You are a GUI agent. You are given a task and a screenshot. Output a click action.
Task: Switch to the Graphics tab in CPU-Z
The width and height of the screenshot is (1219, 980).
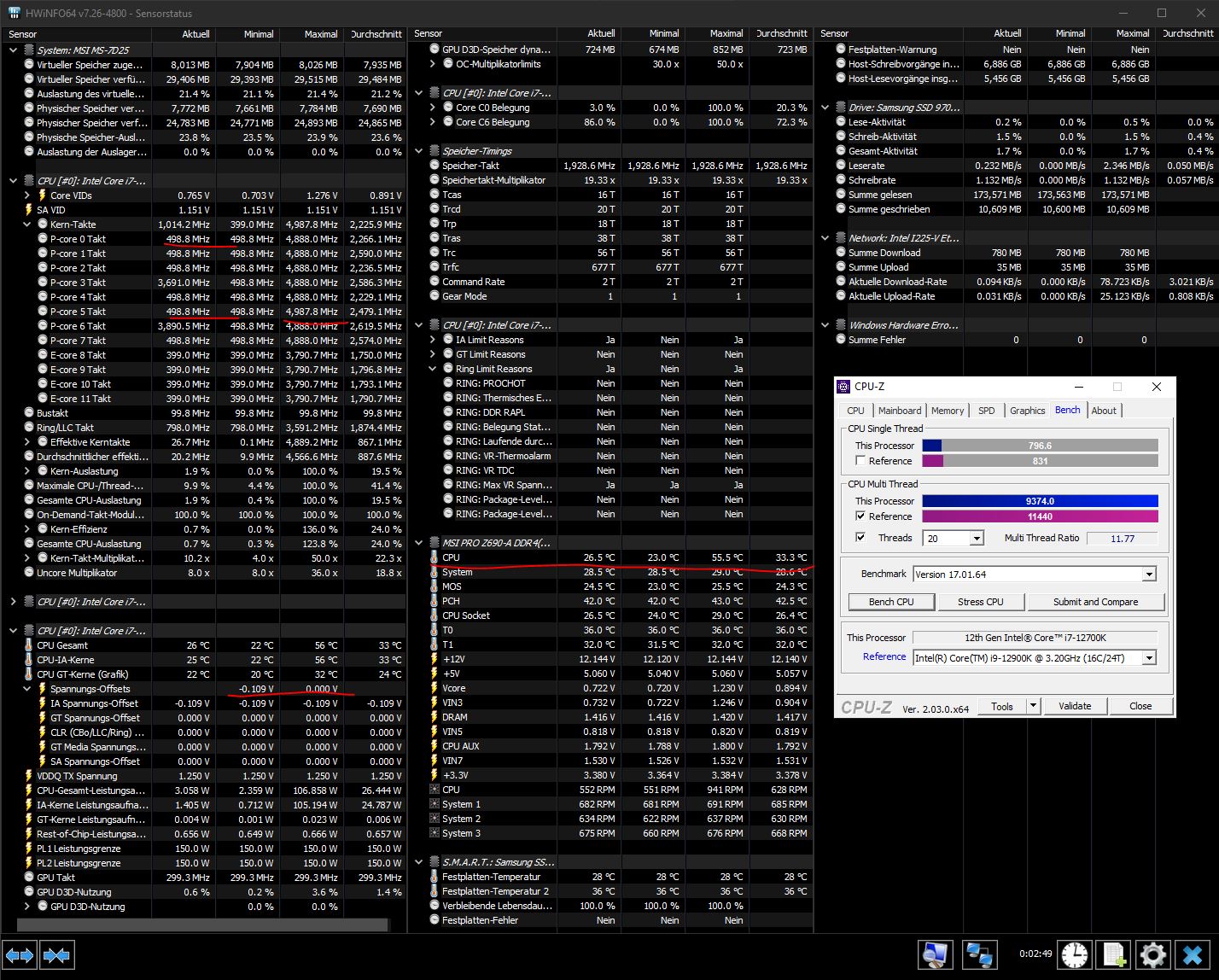coord(1027,411)
